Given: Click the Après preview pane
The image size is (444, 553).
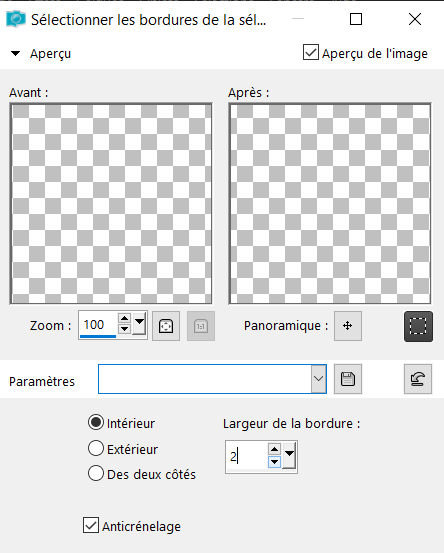Looking at the screenshot, I should tap(330, 203).
